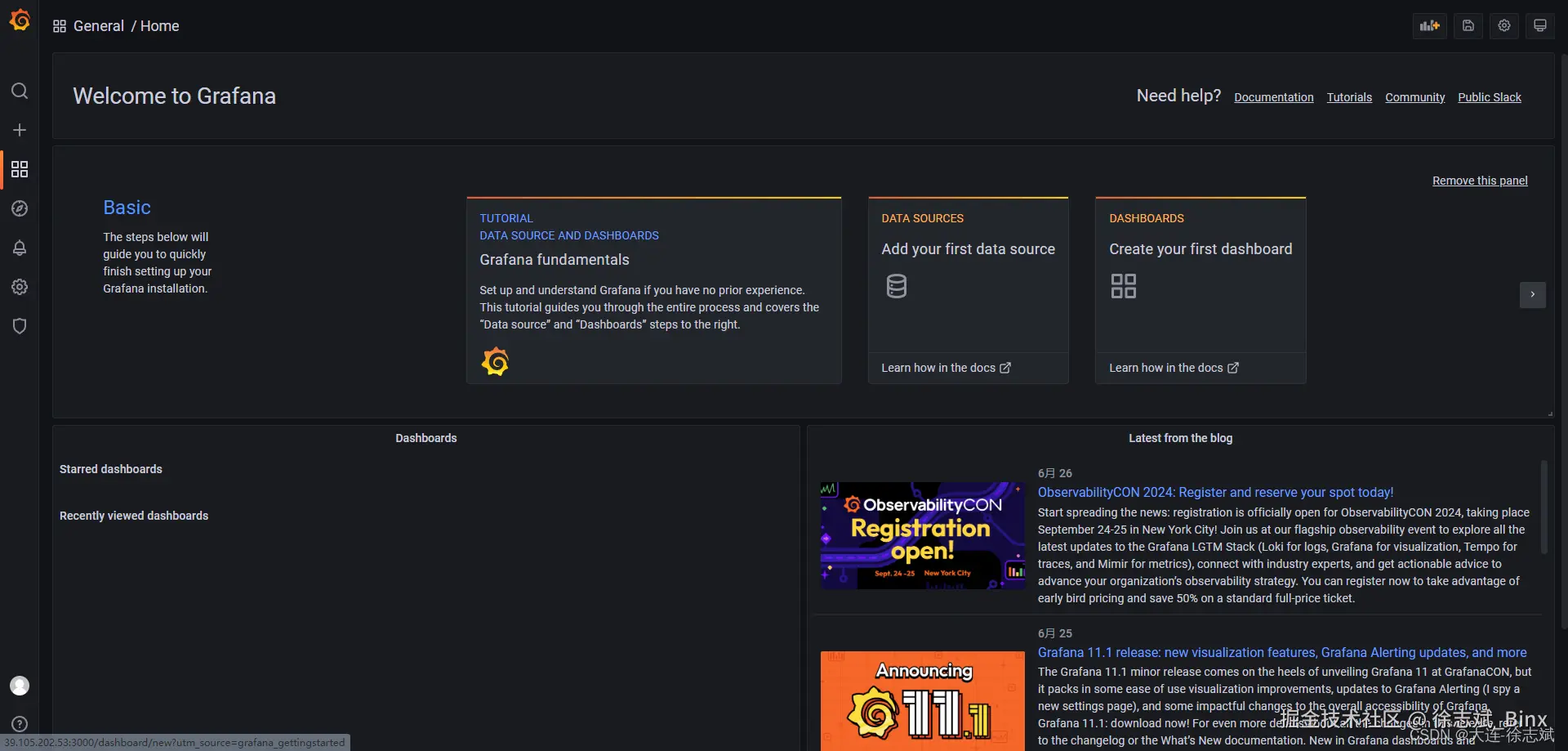Screen dimensions: 1568x751
Task: Click Remove this panel link
Action: (x=1480, y=181)
